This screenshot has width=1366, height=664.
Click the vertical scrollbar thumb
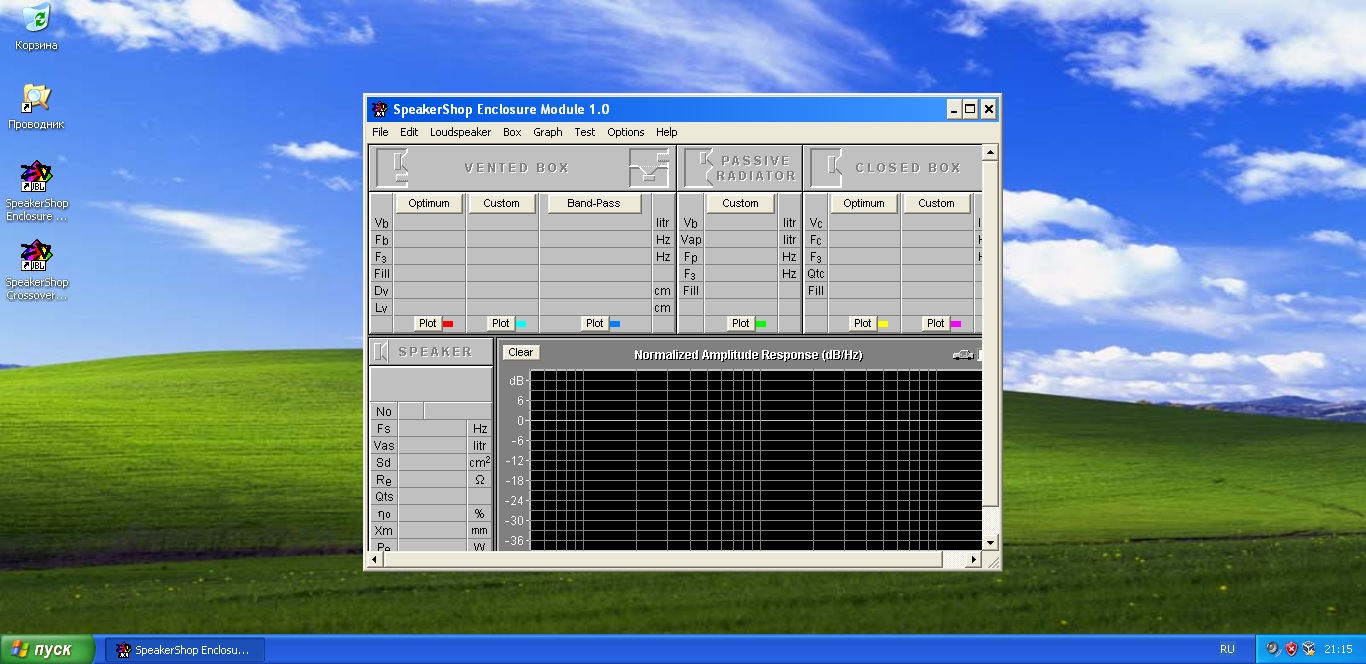990,333
